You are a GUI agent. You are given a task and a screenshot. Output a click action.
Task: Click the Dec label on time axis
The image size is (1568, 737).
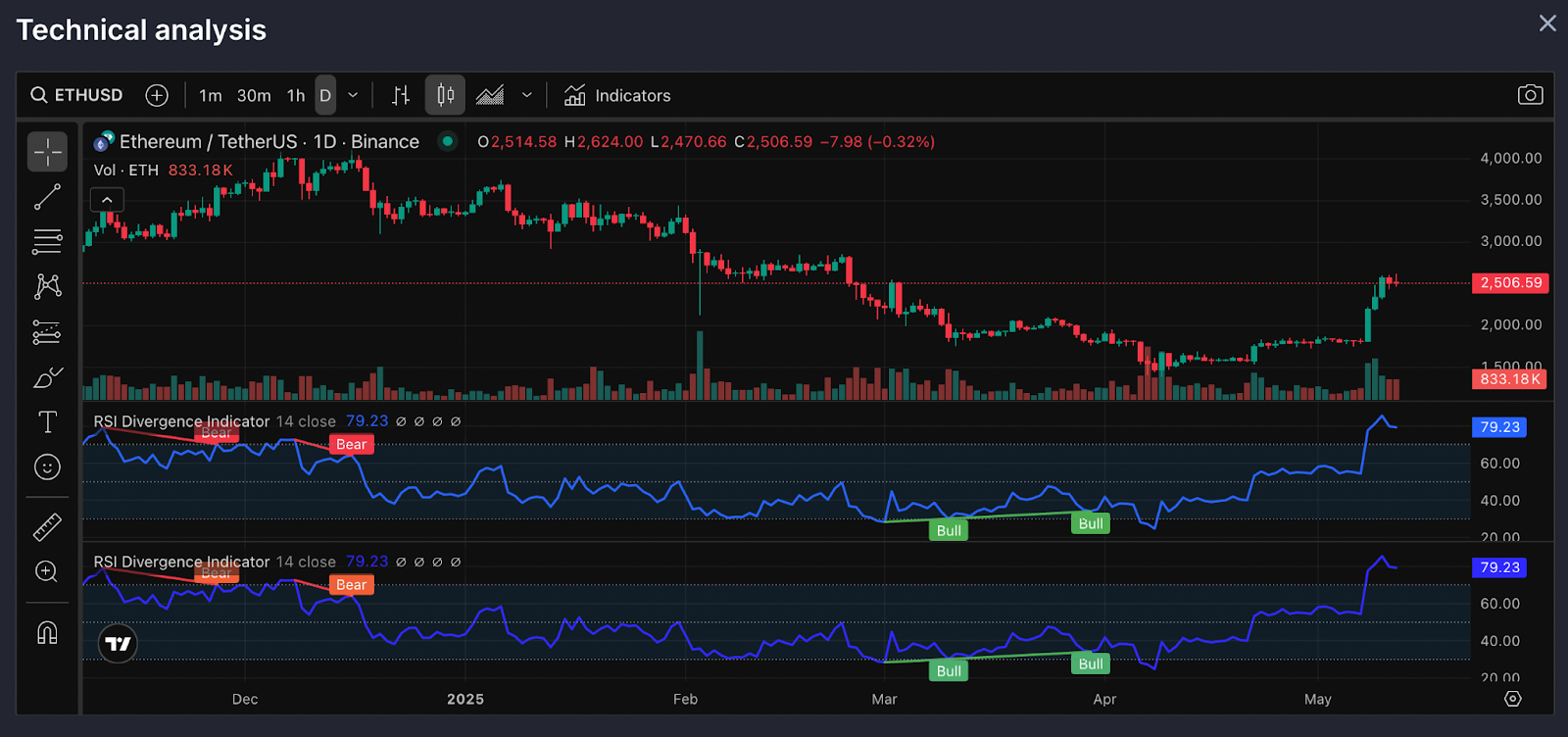[x=245, y=699]
